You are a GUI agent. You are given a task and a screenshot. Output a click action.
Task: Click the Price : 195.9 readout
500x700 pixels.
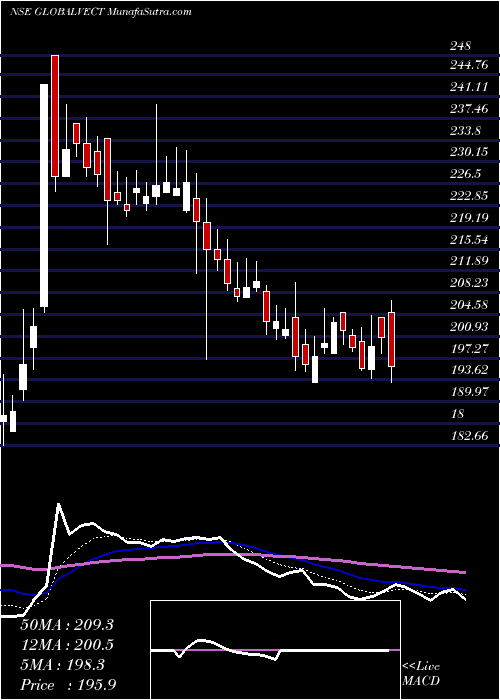pyautogui.click(x=68, y=685)
